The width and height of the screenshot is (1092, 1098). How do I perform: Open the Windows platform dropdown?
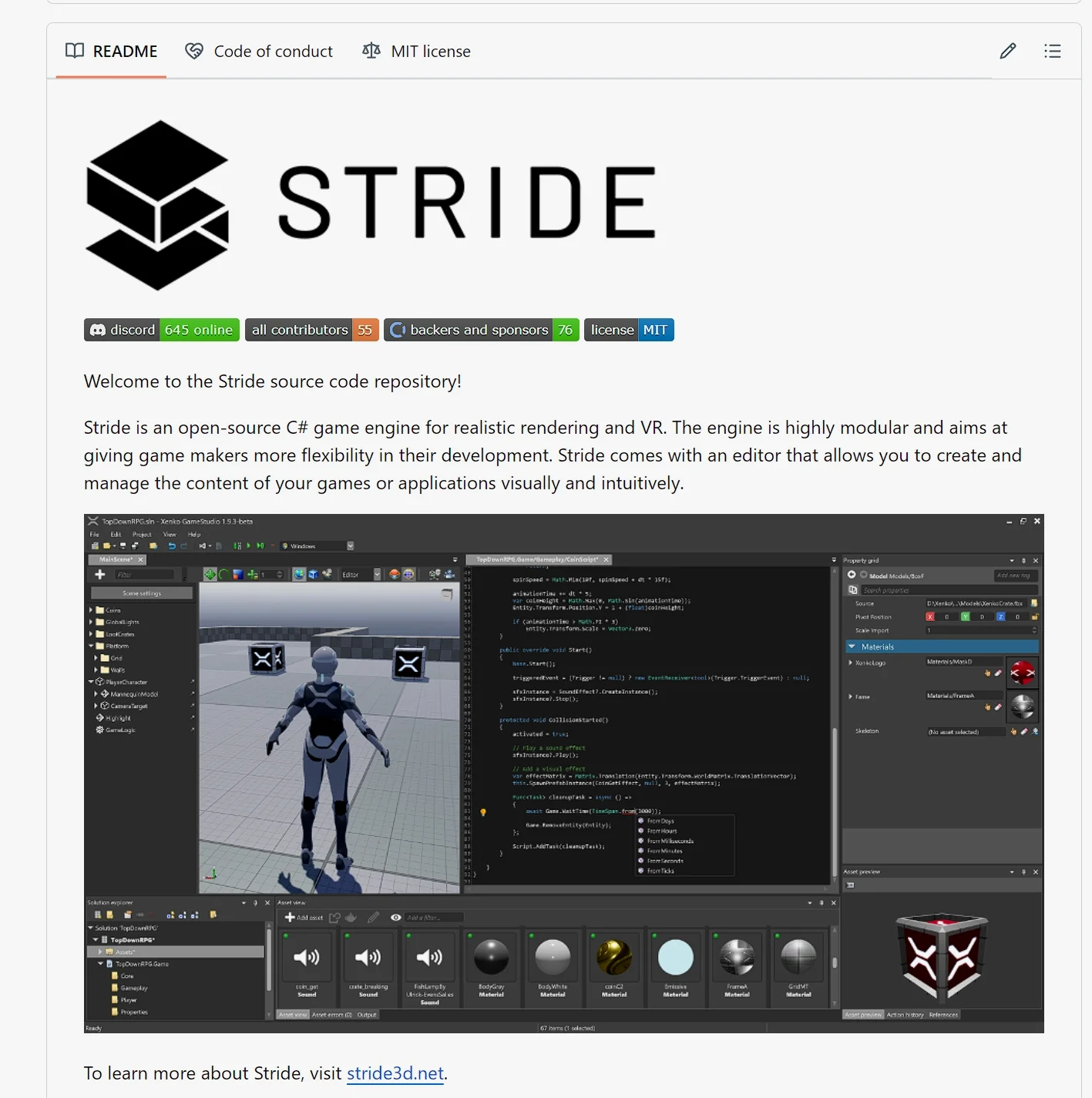pyautogui.click(x=350, y=546)
